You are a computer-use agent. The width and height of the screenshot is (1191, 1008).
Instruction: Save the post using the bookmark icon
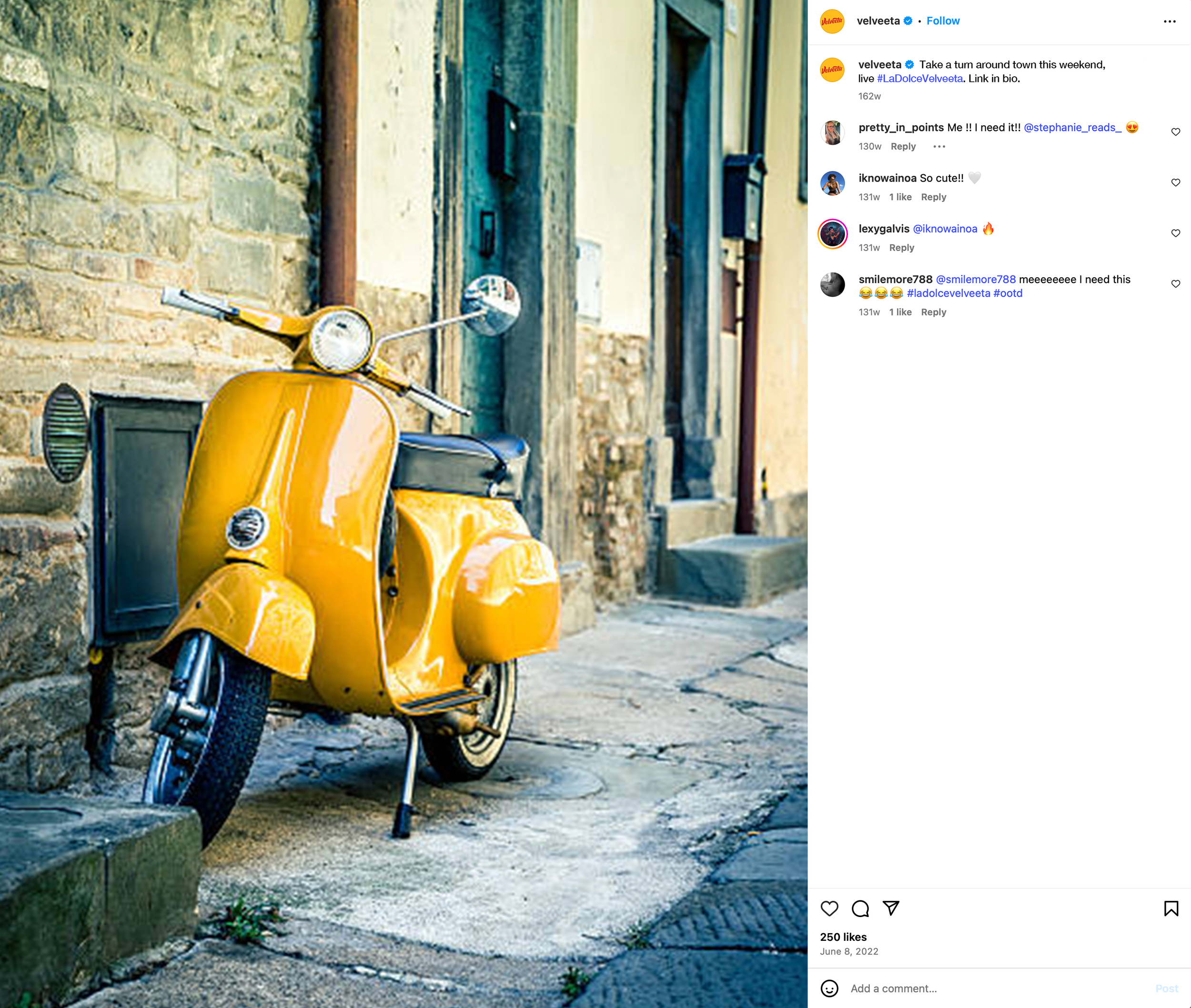point(1171,909)
